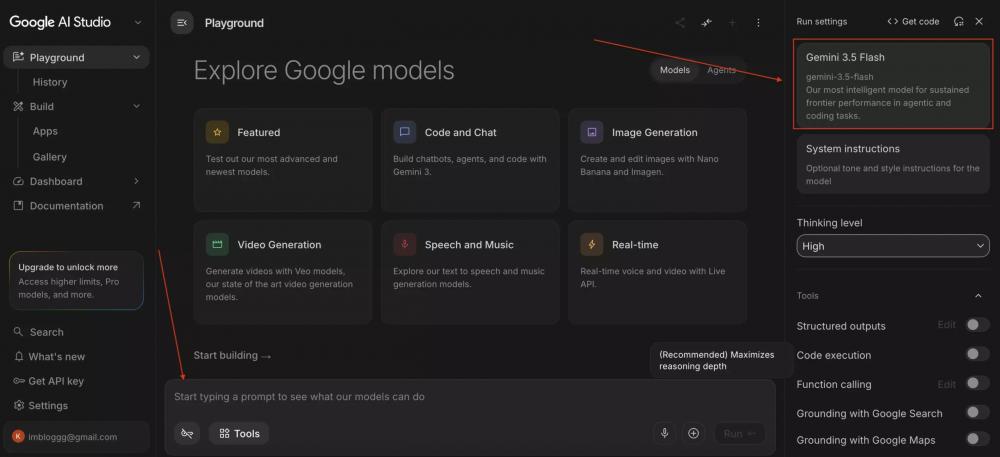Viewport: 1000px width, 457px height.
Task: Click the share icon in Playground header
Action: pyautogui.click(x=680, y=23)
